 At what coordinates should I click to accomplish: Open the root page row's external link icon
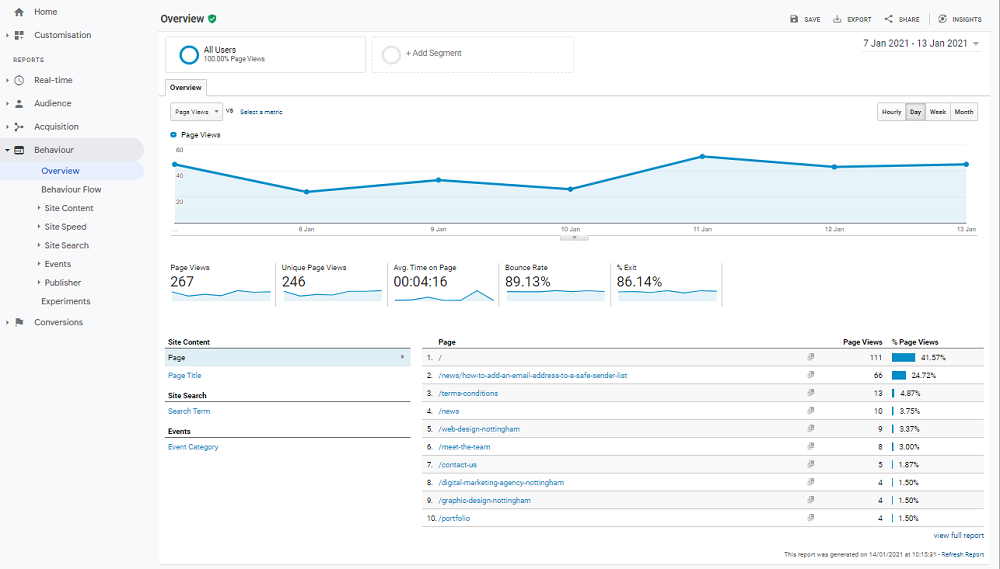pyautogui.click(x=811, y=357)
